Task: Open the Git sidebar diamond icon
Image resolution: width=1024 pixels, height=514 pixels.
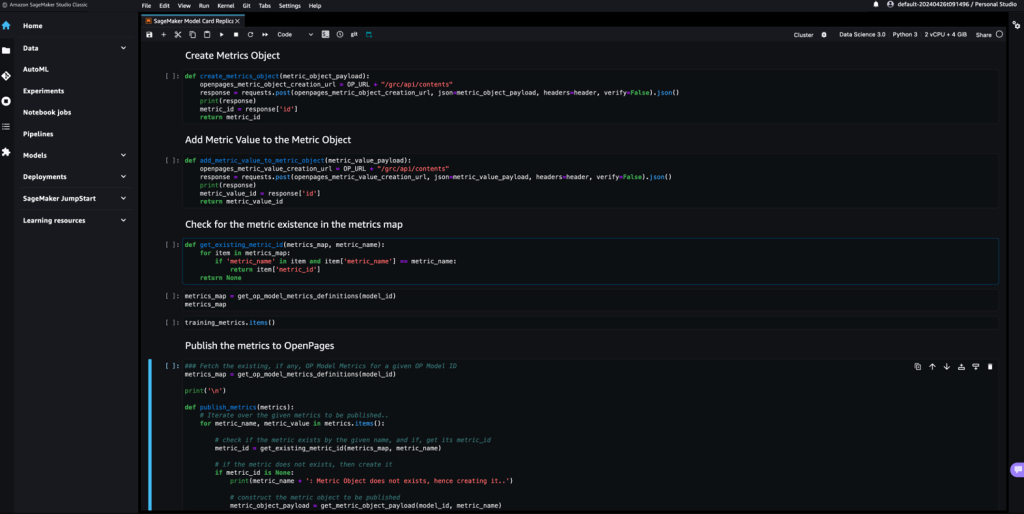Action: pyautogui.click(x=6, y=76)
